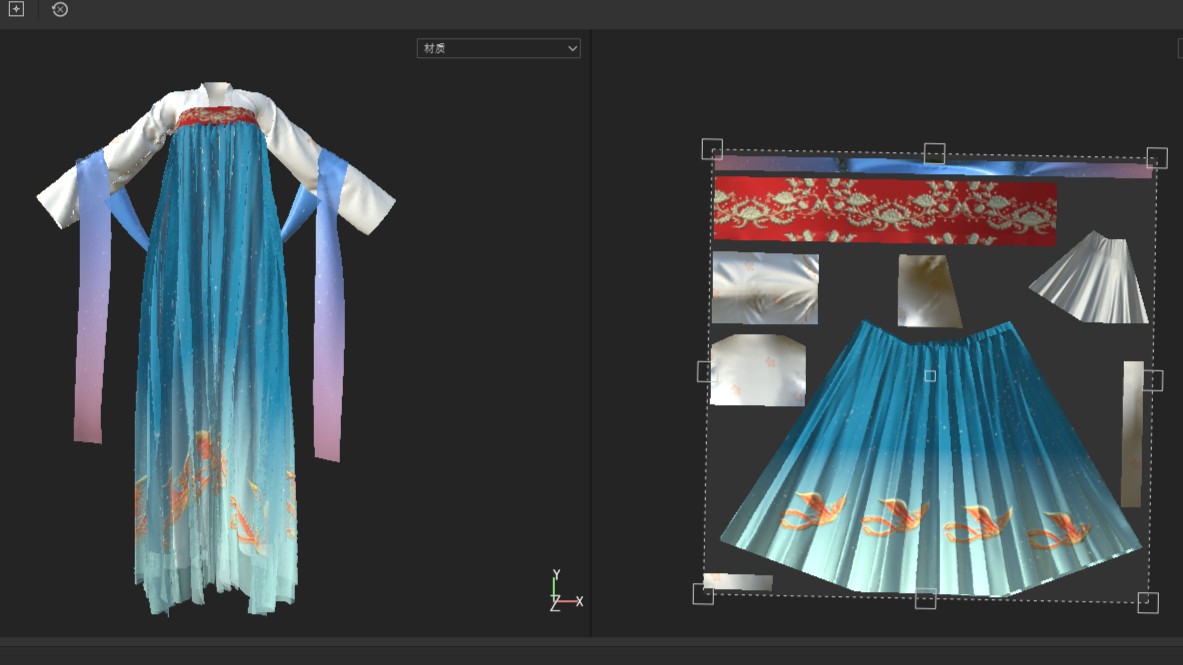
Task: Click the add-point square icon in top bar
Action: tap(16, 9)
